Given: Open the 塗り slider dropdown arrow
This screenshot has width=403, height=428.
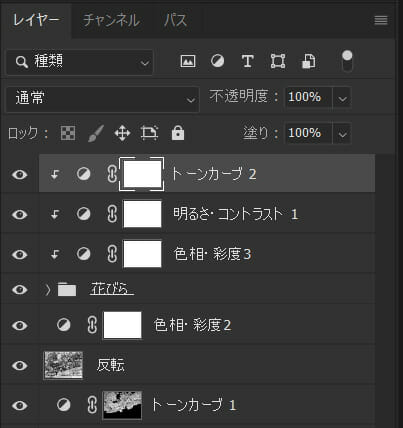Looking at the screenshot, I should (342, 134).
